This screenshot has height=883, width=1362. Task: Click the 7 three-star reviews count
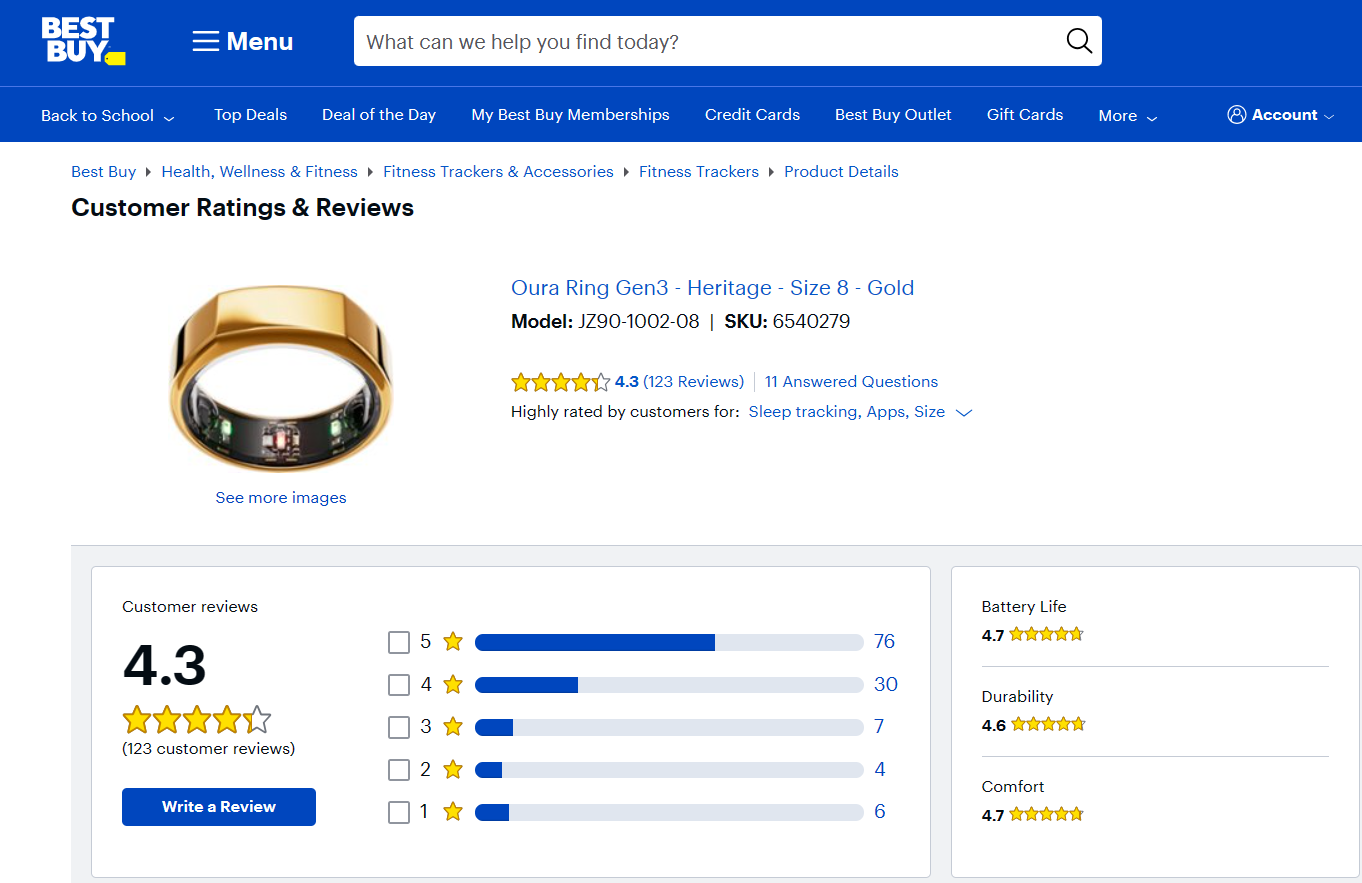click(879, 726)
